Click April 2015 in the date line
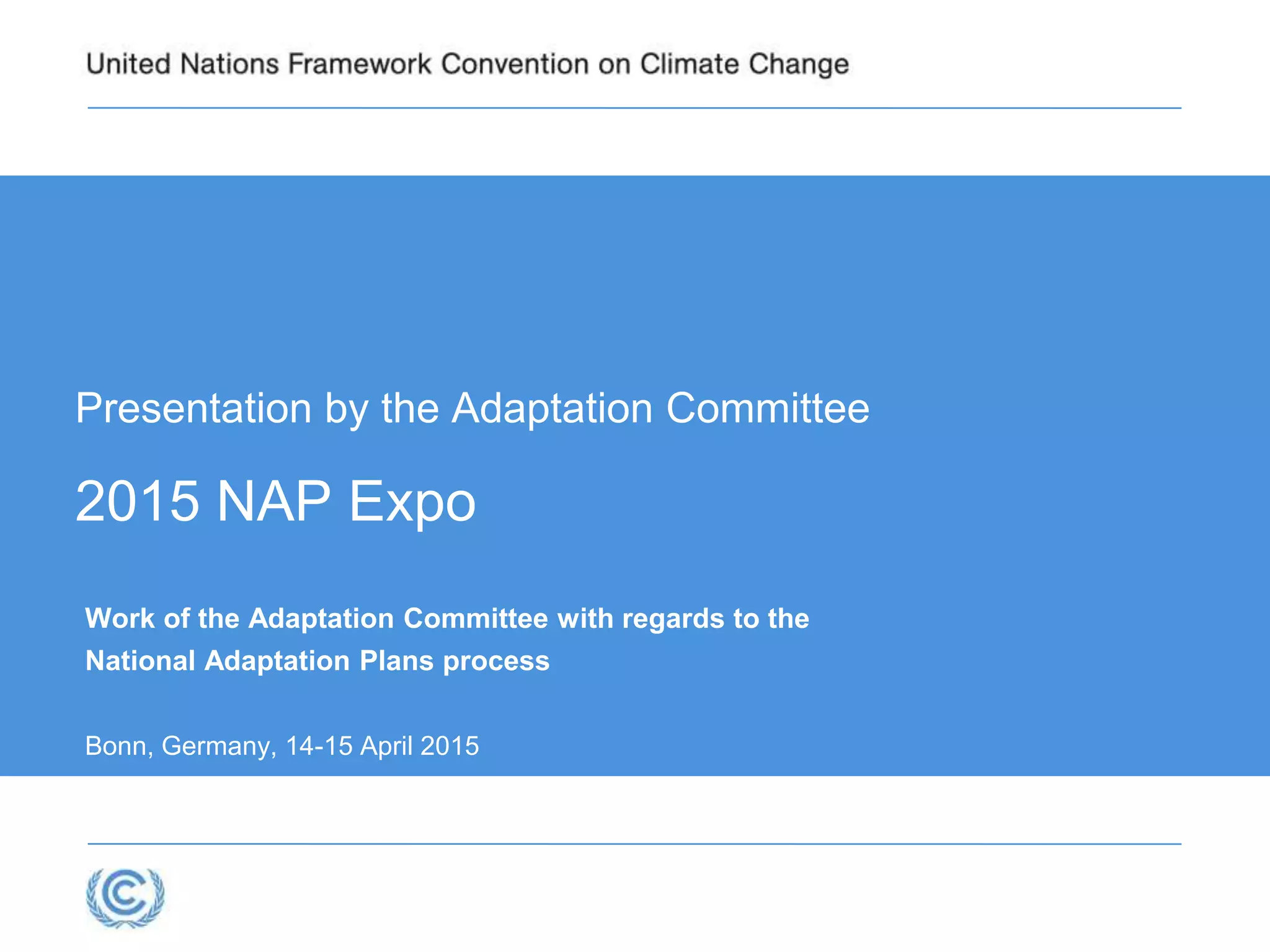 click(x=419, y=746)
